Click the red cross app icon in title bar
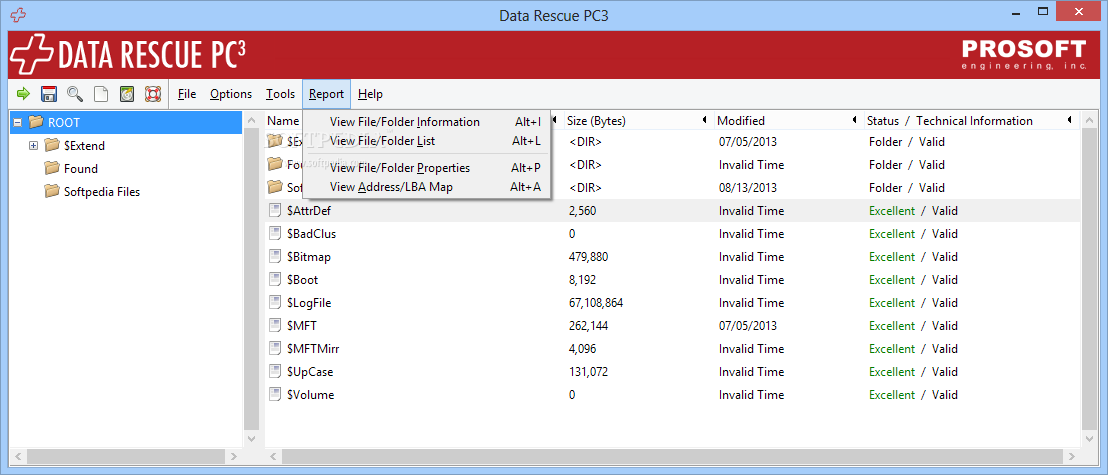The image size is (1108, 475). tap(20, 14)
